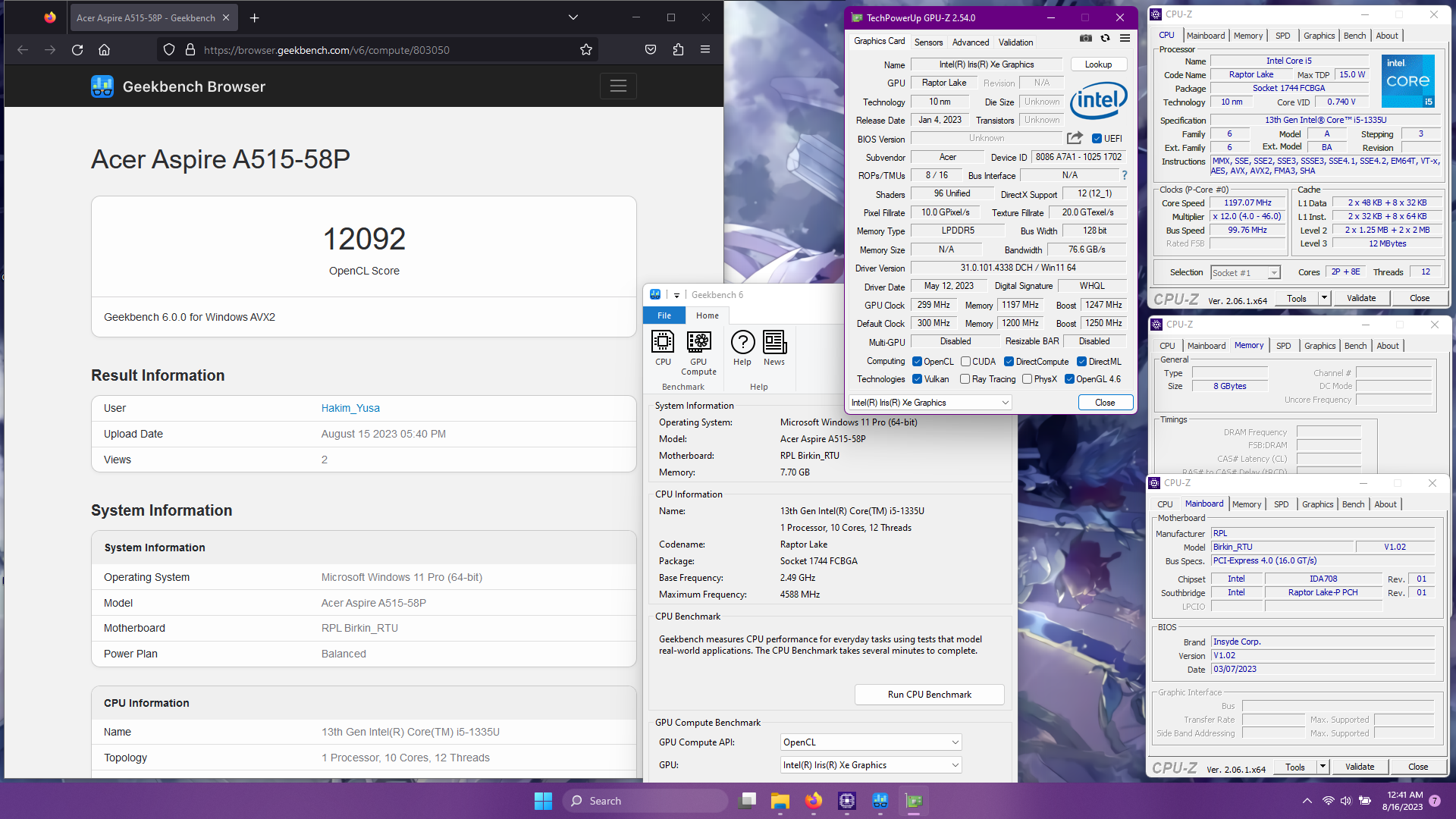Open Firefox extensions puzzle icon
Screen dimensions: 1456x819
678,50
